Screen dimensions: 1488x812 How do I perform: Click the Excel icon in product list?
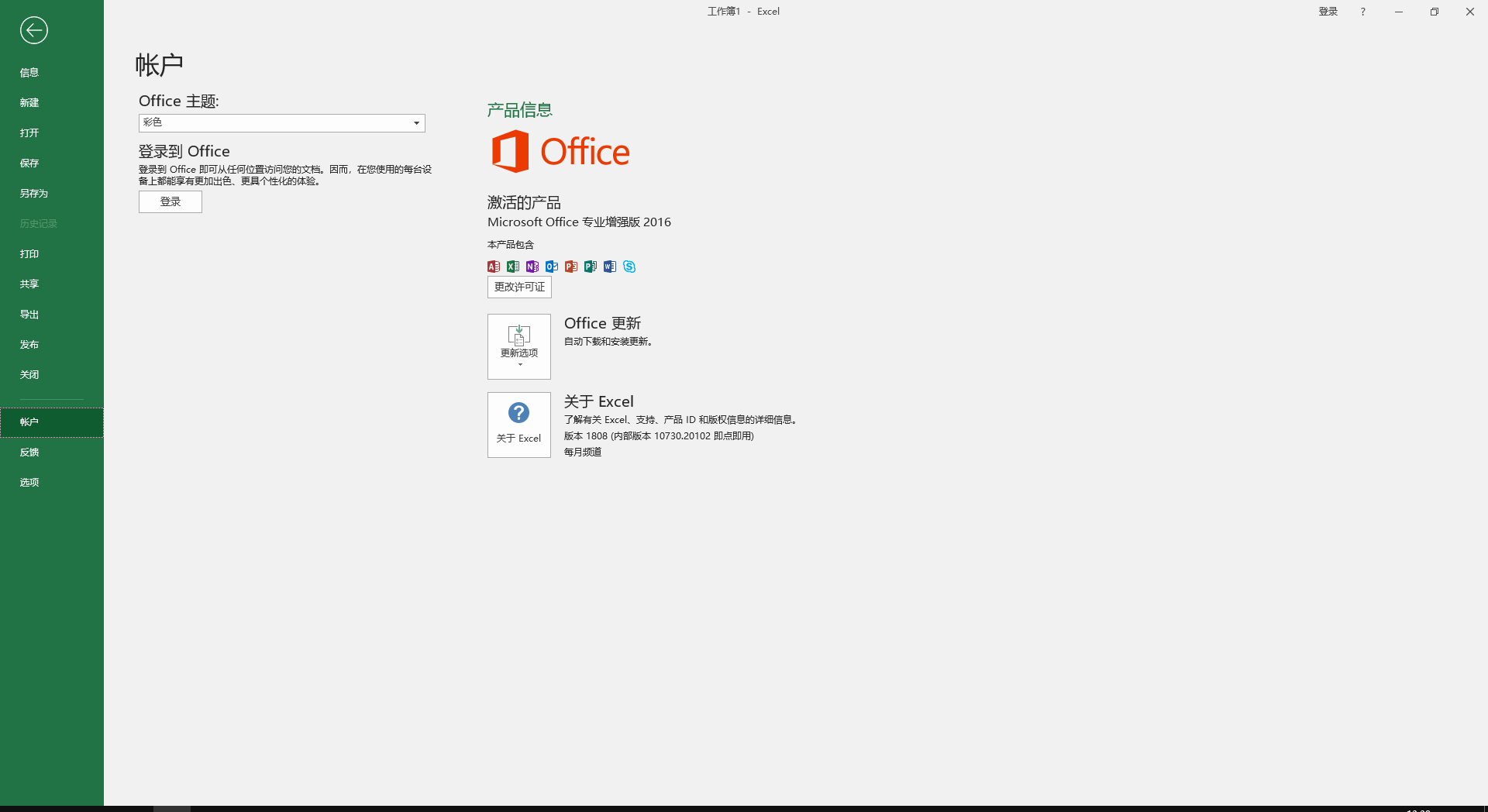pyautogui.click(x=512, y=266)
